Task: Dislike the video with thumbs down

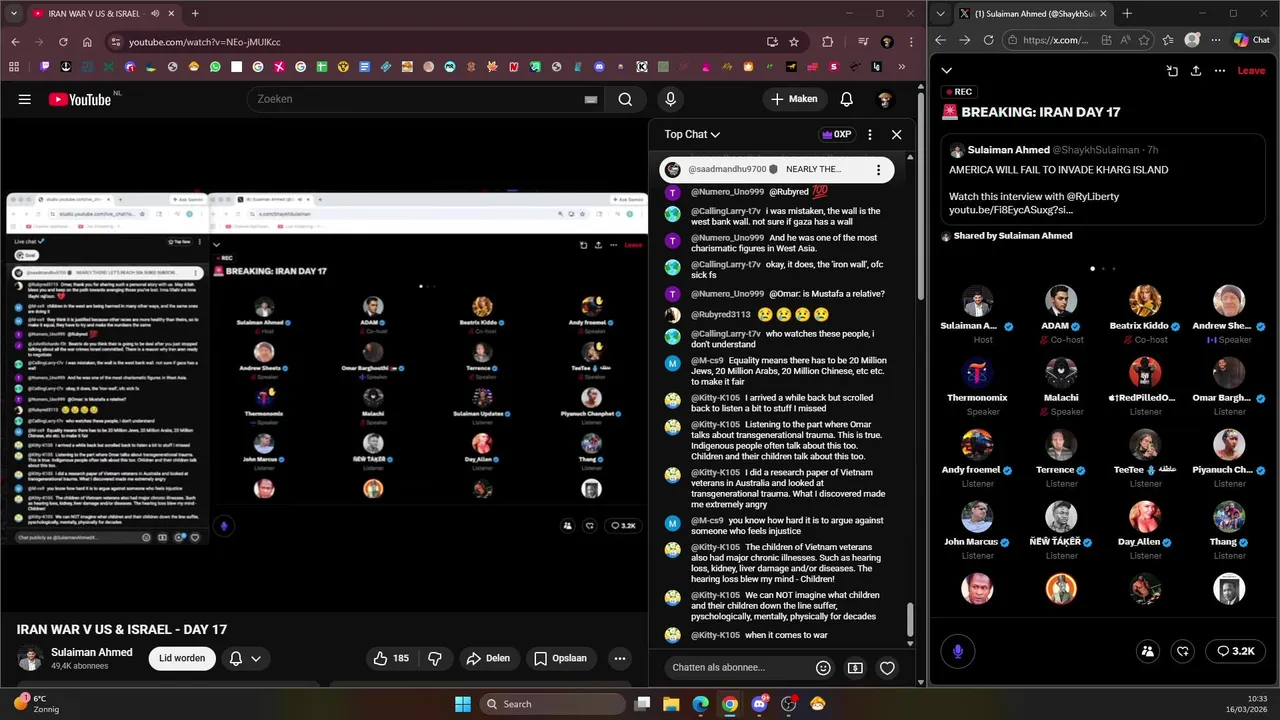Action: click(x=434, y=658)
